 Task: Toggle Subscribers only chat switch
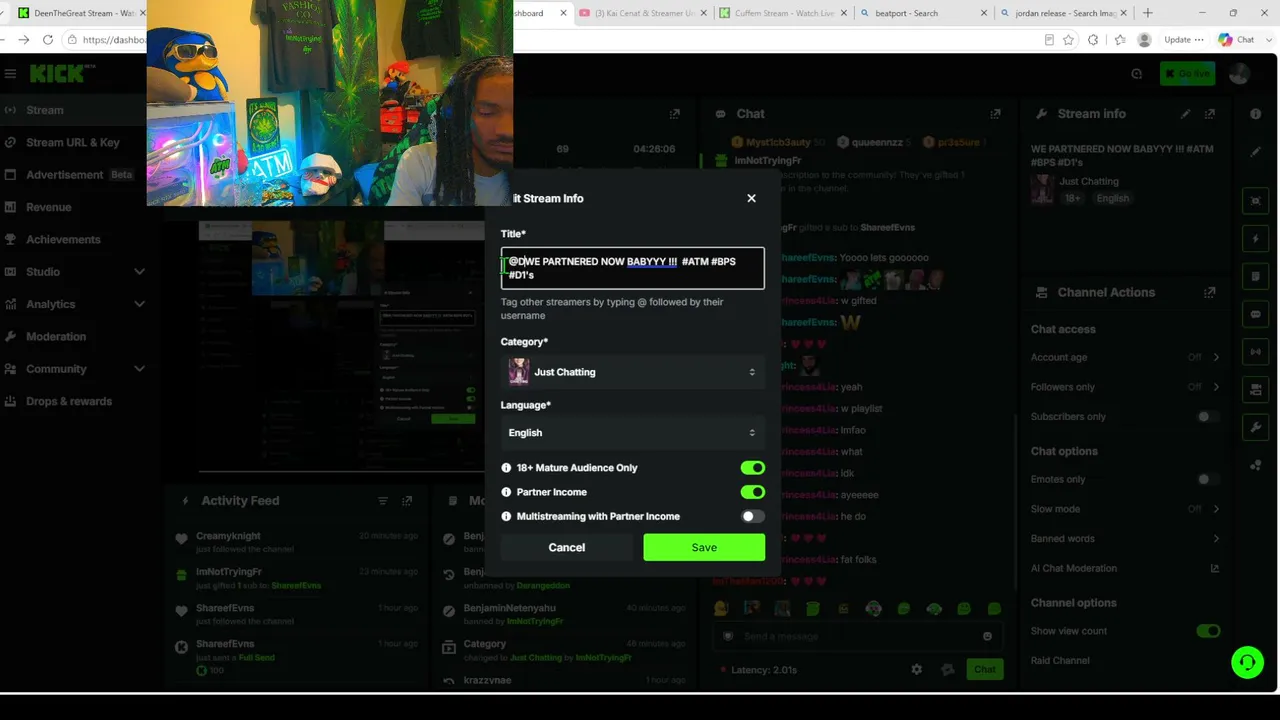1208,416
